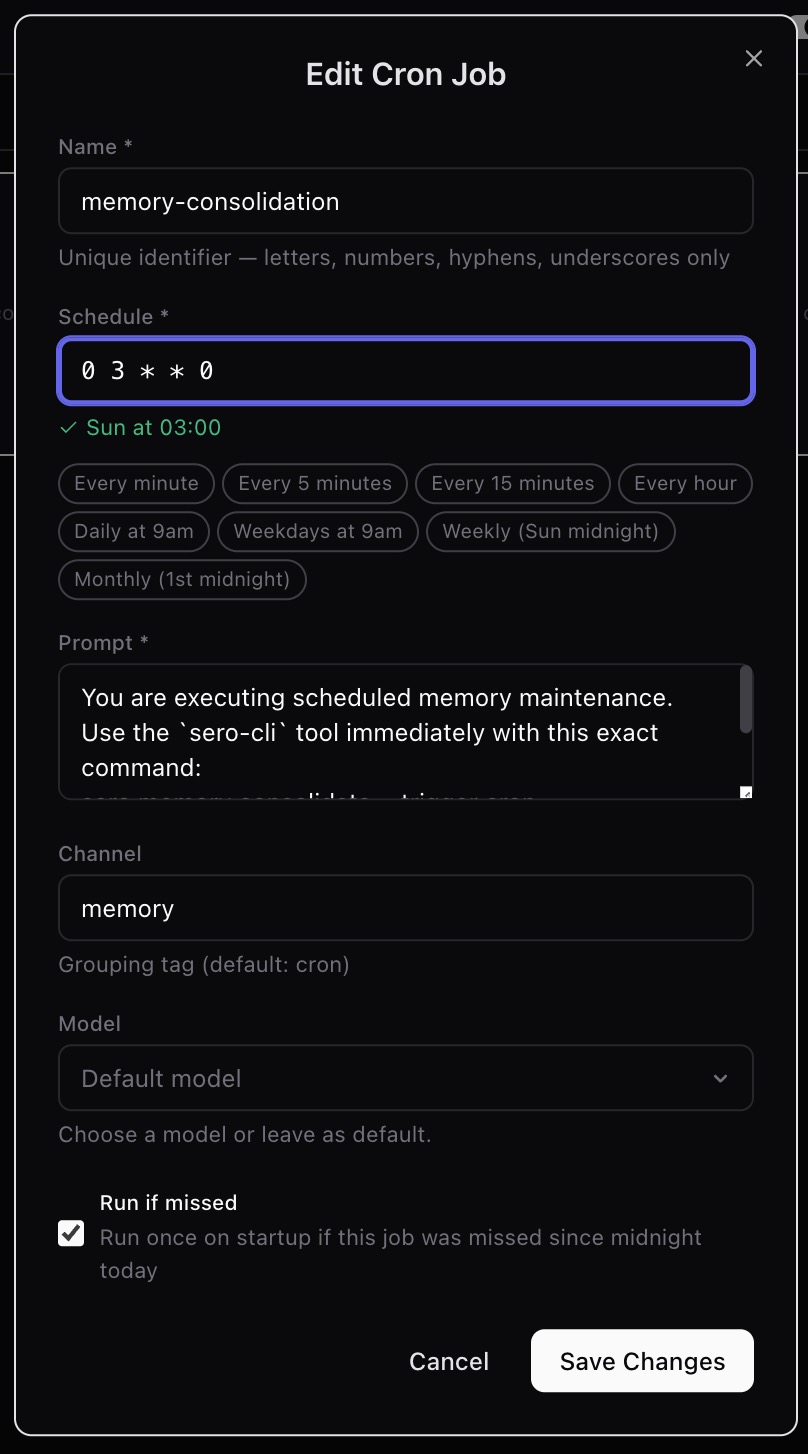Click the Prompt text area scrollbar
The height and width of the screenshot is (1454, 808).
(745, 699)
